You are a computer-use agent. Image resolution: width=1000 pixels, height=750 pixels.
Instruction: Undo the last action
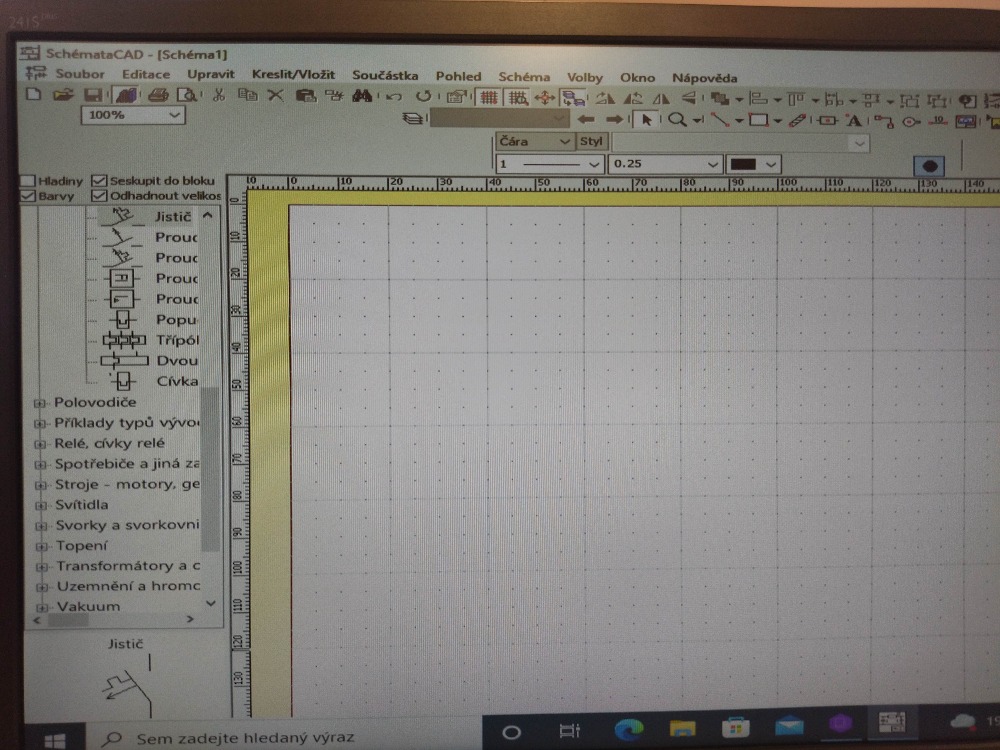click(x=394, y=97)
